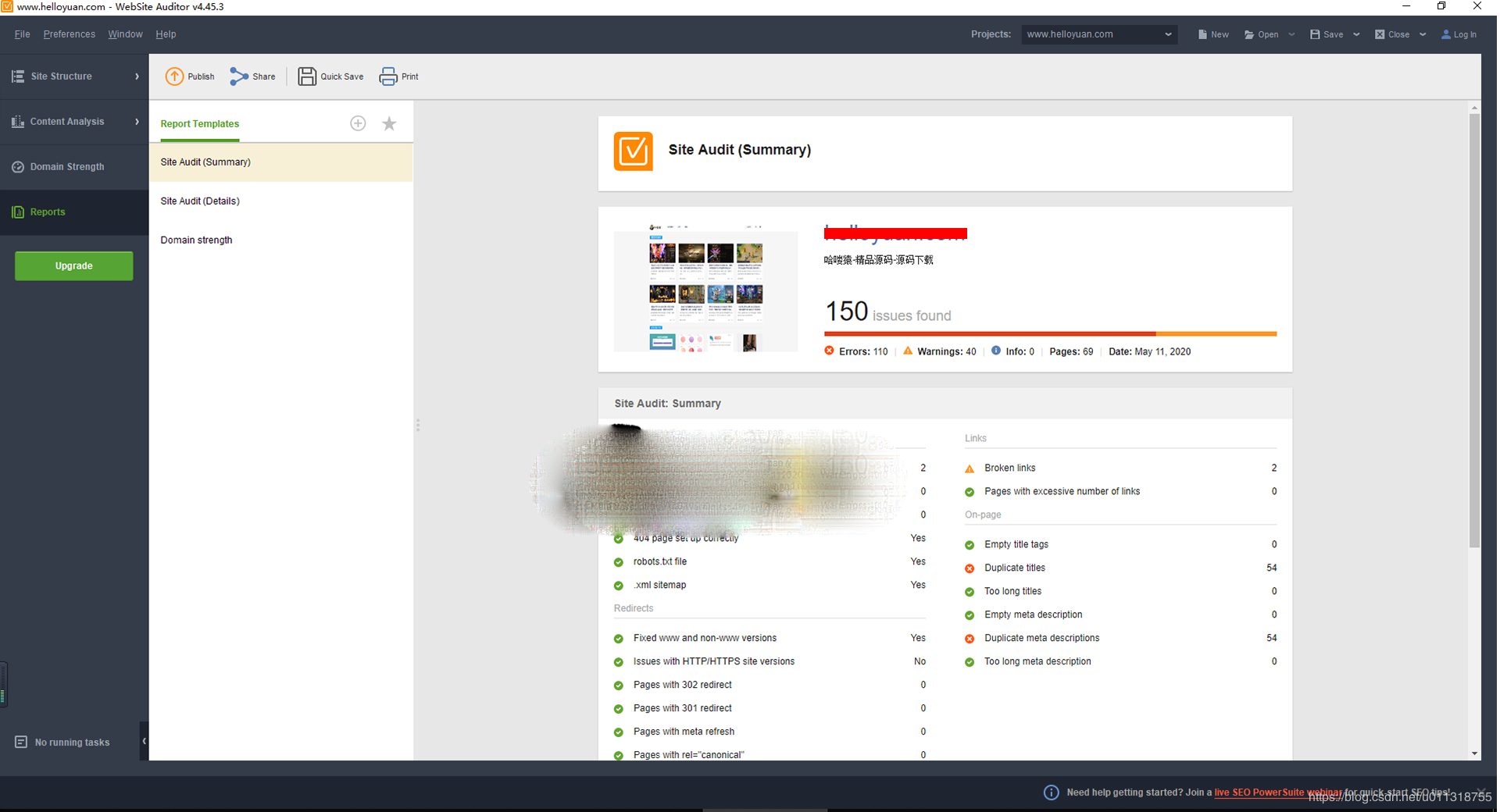Open the dropdown arrow next to Open
The image size is (1500, 812).
pyautogui.click(x=1291, y=34)
